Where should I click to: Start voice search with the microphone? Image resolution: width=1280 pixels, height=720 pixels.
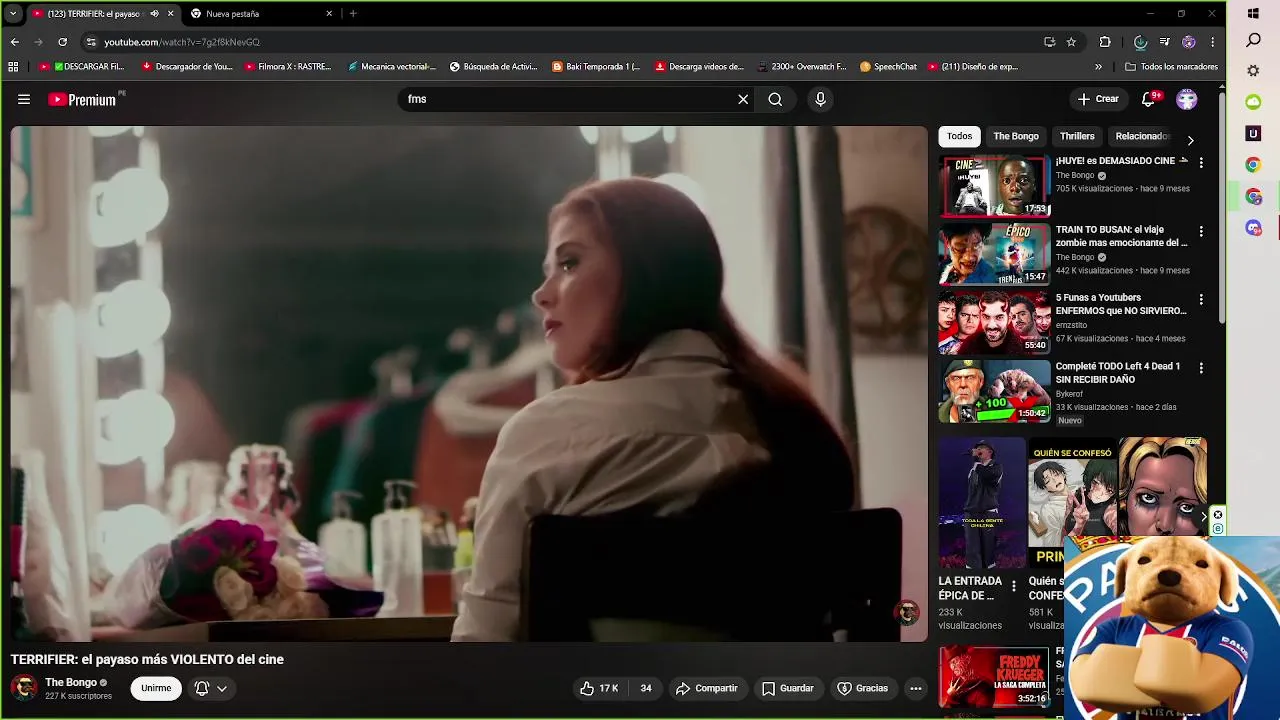820,99
